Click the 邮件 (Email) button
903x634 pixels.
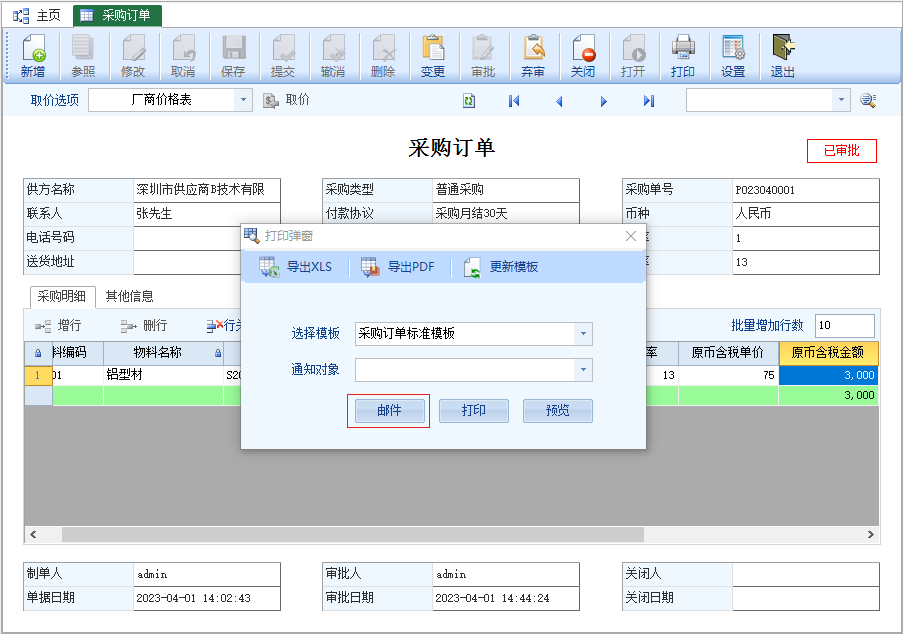(389, 411)
